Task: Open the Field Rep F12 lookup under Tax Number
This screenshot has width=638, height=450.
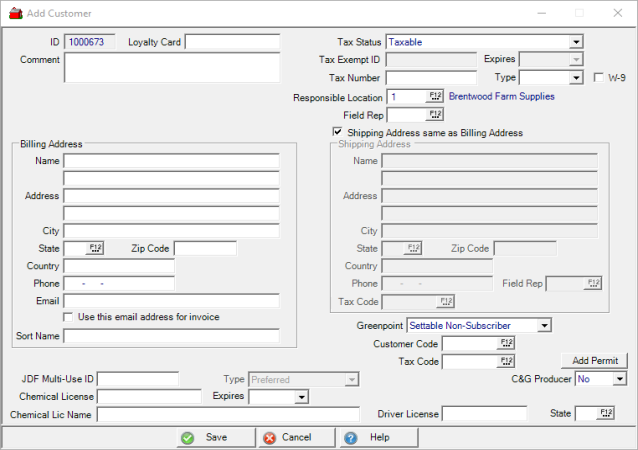Action: (435, 115)
